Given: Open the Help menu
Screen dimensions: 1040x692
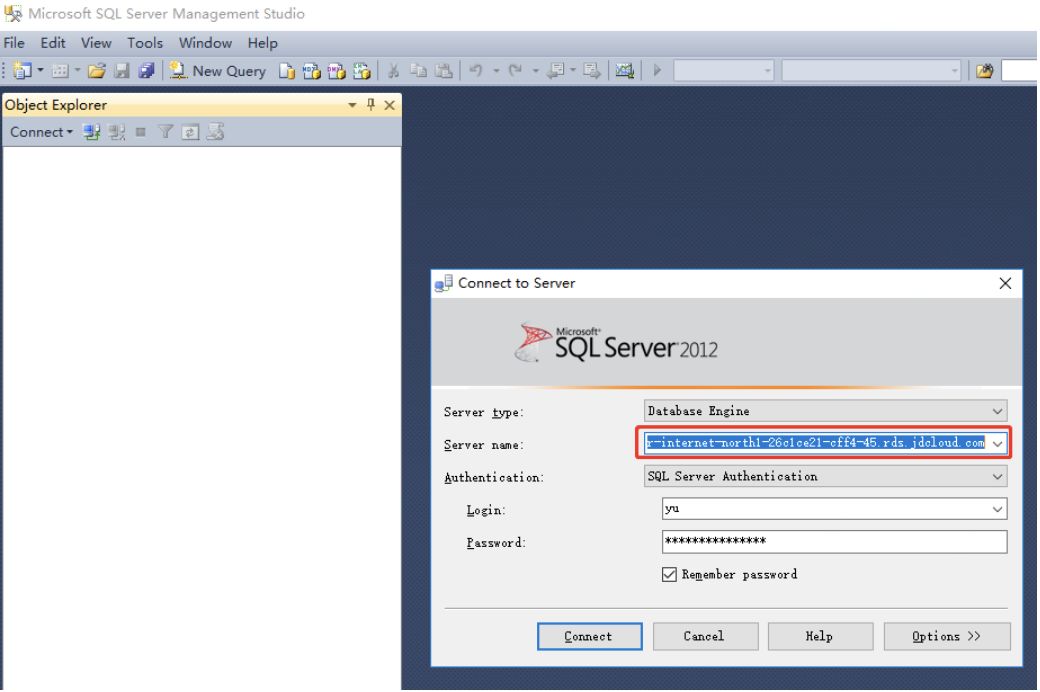Looking at the screenshot, I should (263, 43).
